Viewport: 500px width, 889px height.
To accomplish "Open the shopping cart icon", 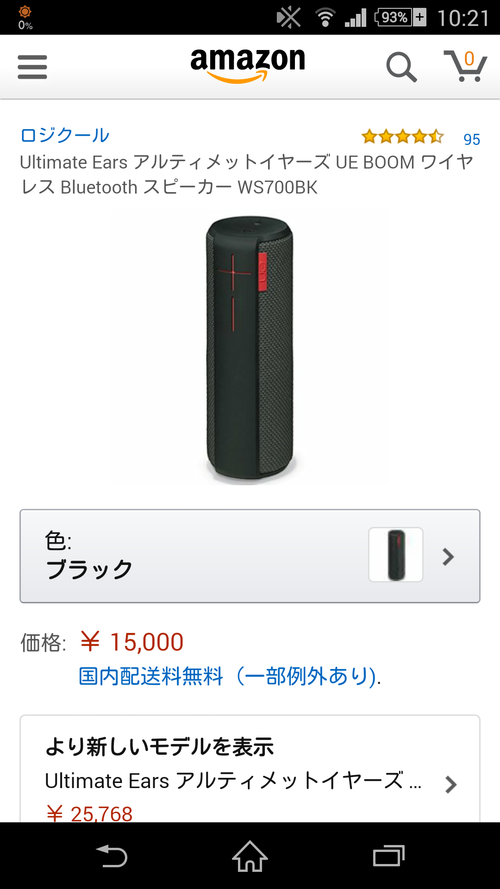I will point(465,66).
